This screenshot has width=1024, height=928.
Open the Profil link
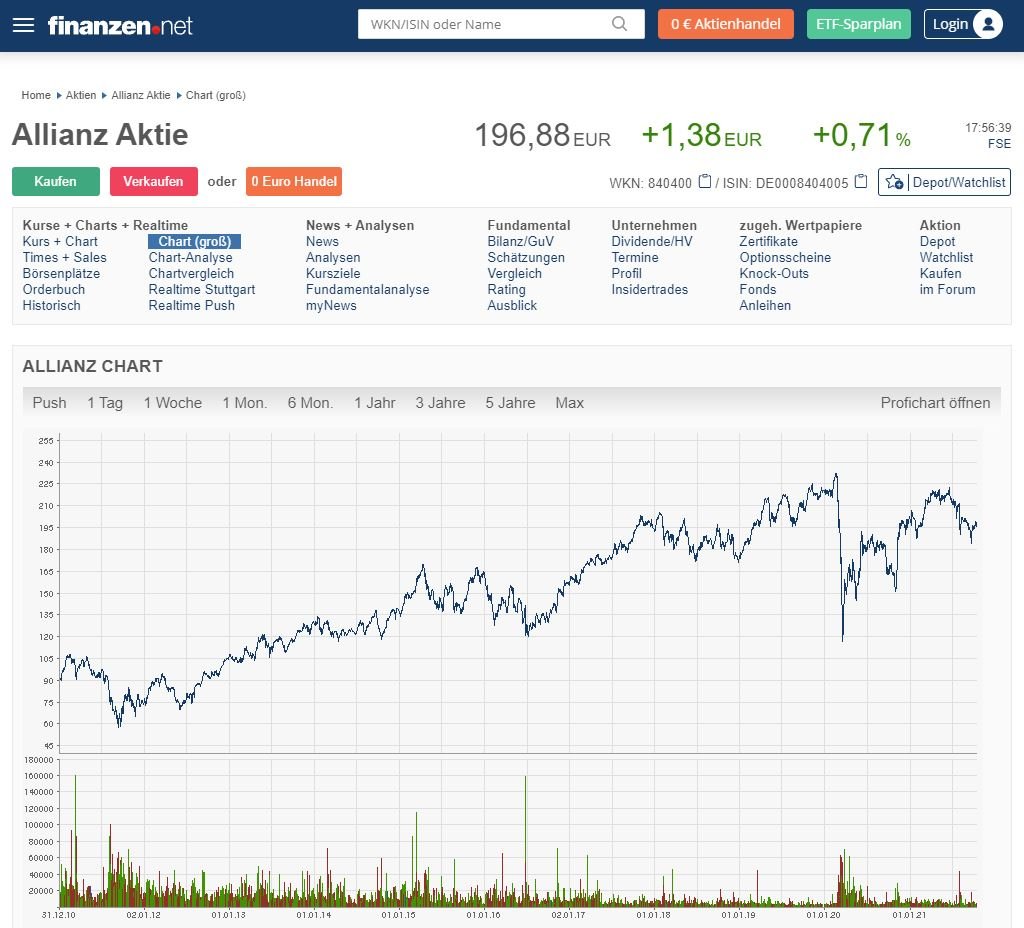tap(626, 274)
